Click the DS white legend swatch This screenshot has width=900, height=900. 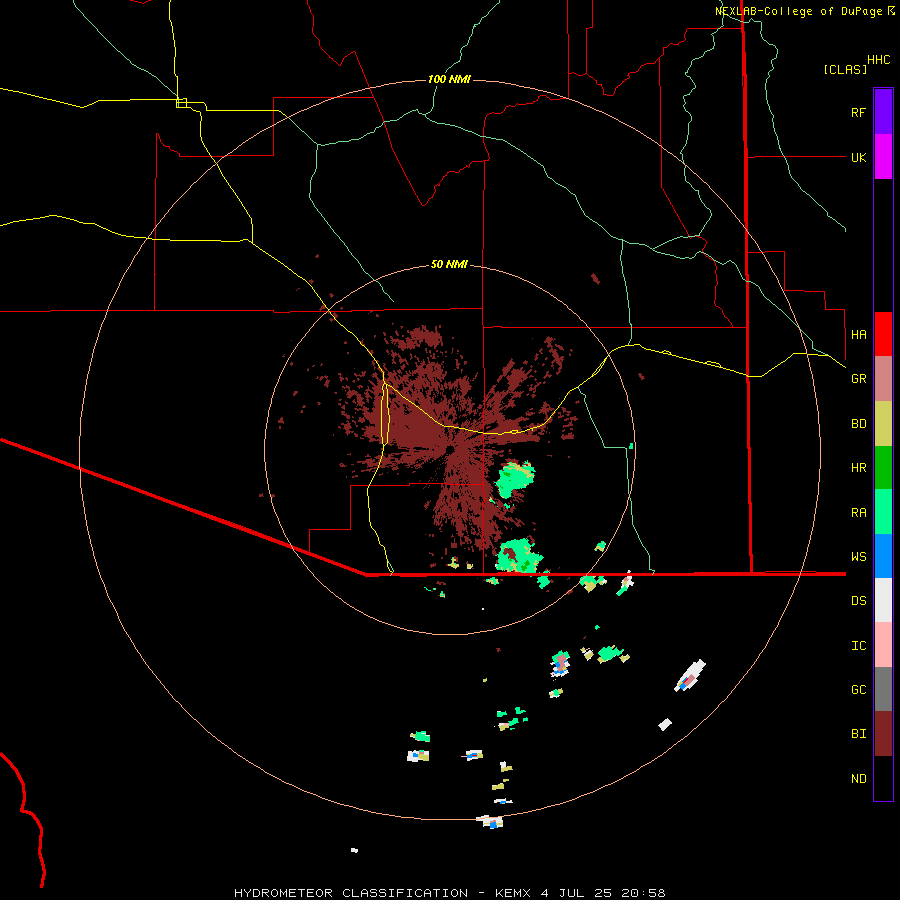[883, 600]
